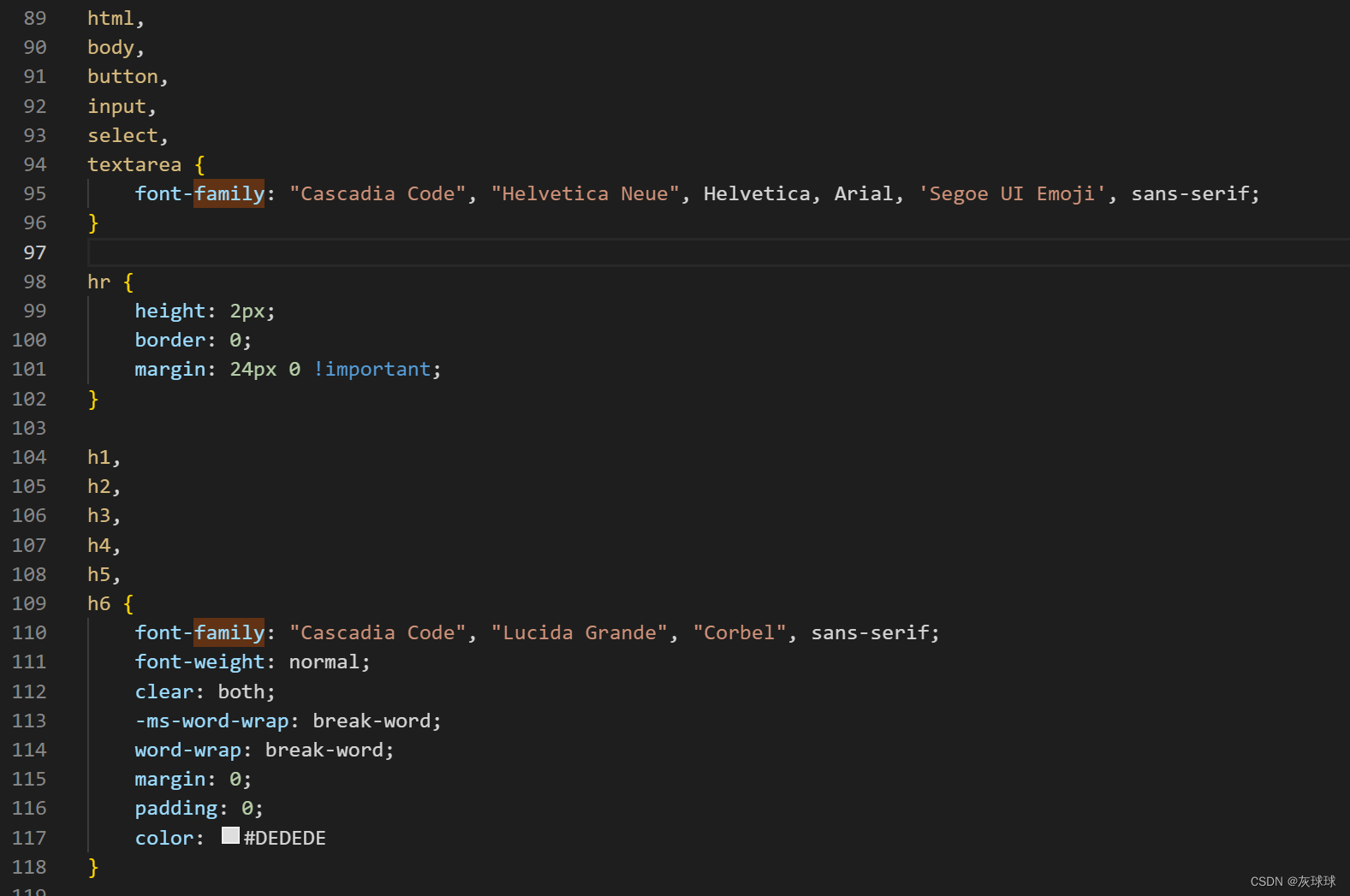The image size is (1350, 896).
Task: Click 'margin' property on line 115
Action: coord(170,779)
